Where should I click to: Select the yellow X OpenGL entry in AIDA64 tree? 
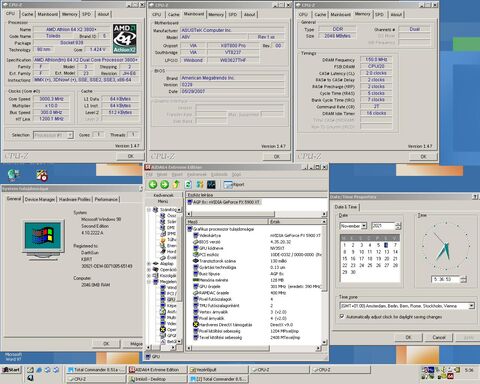[163, 329]
